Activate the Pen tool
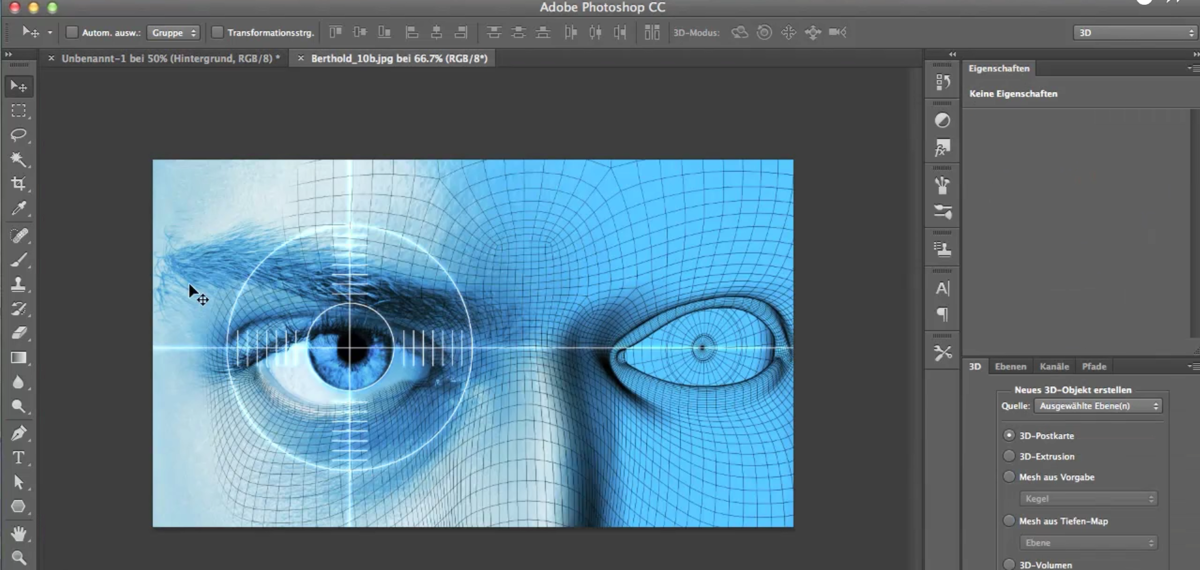 point(18,433)
